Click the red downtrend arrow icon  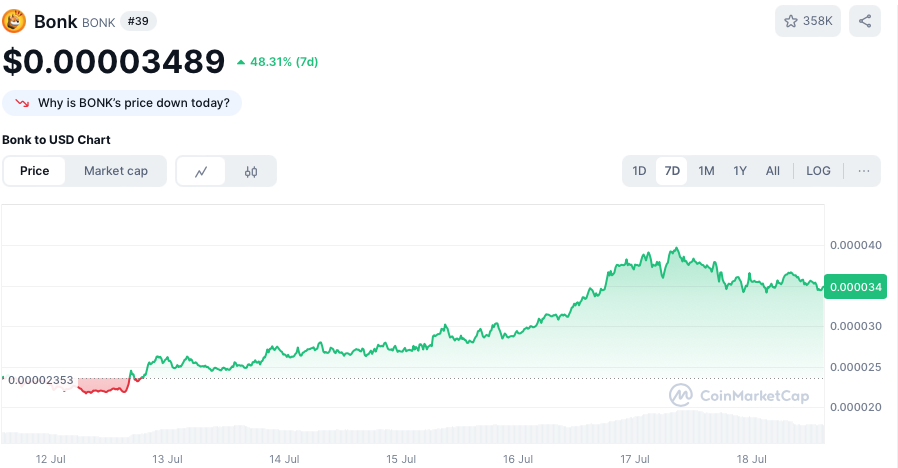tap(22, 103)
